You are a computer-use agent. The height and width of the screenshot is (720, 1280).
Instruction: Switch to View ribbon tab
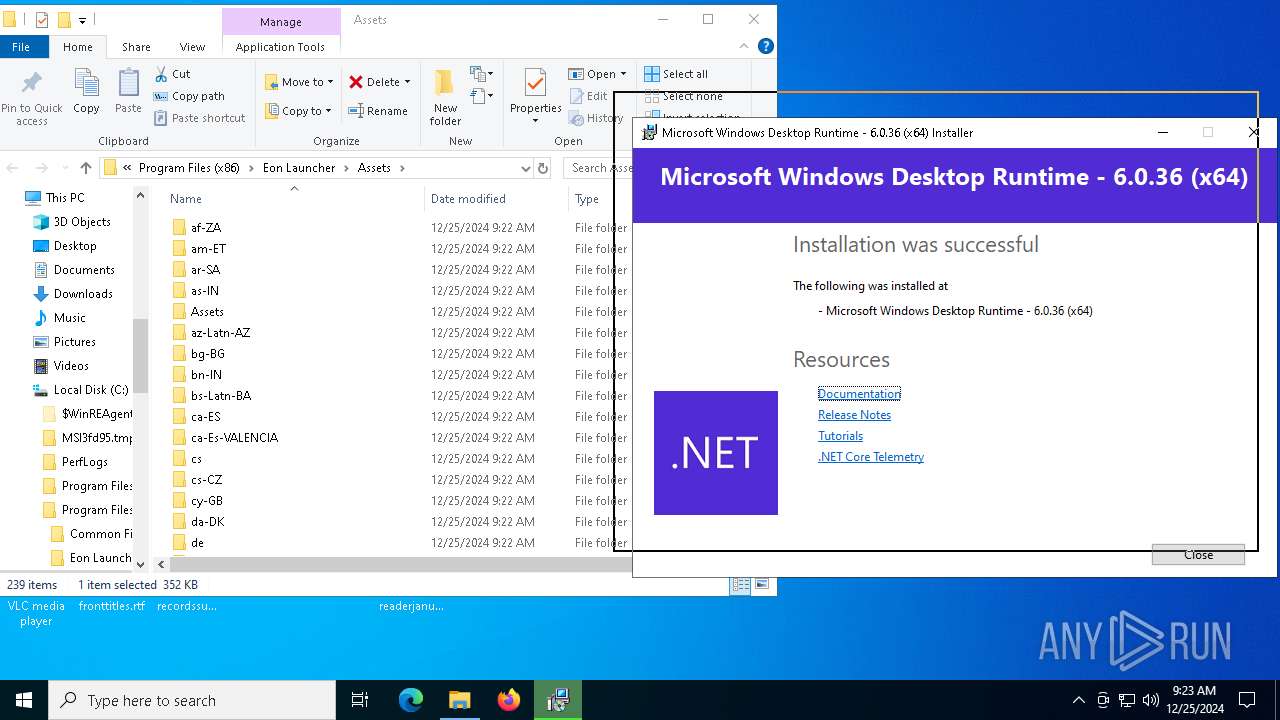(192, 47)
